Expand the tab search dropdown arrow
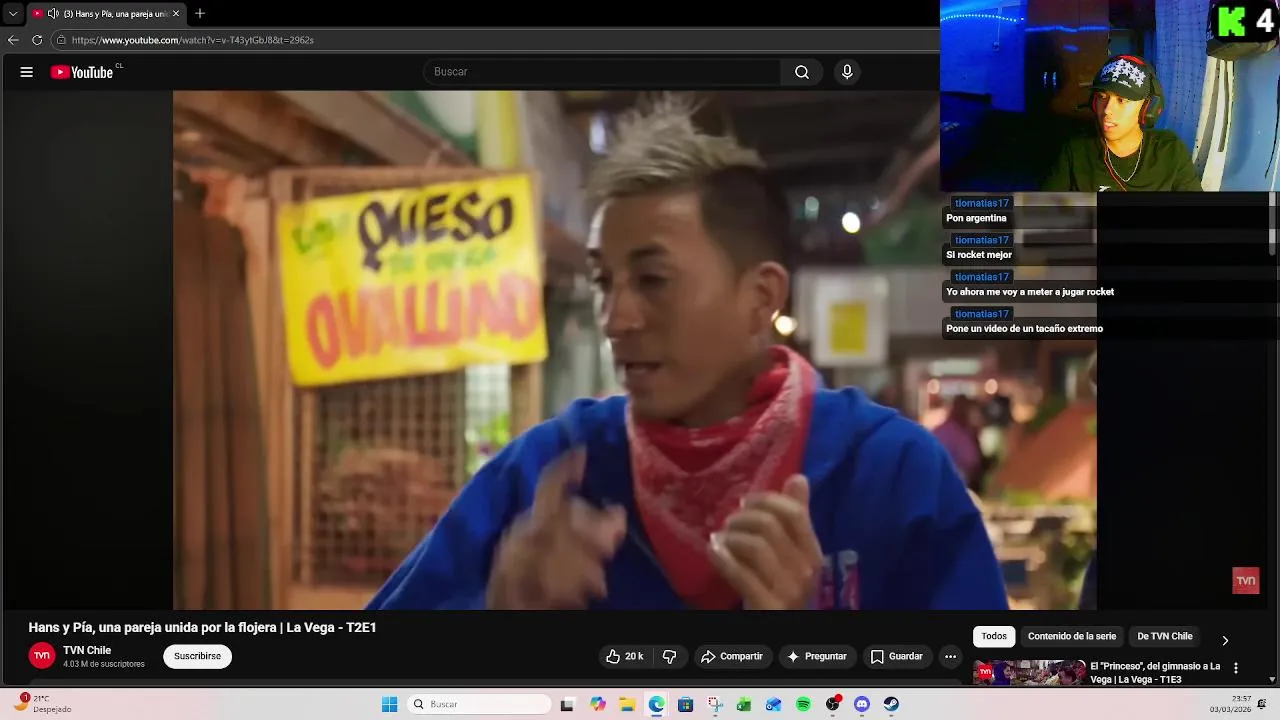Viewport: 1280px width, 720px height. pos(13,13)
